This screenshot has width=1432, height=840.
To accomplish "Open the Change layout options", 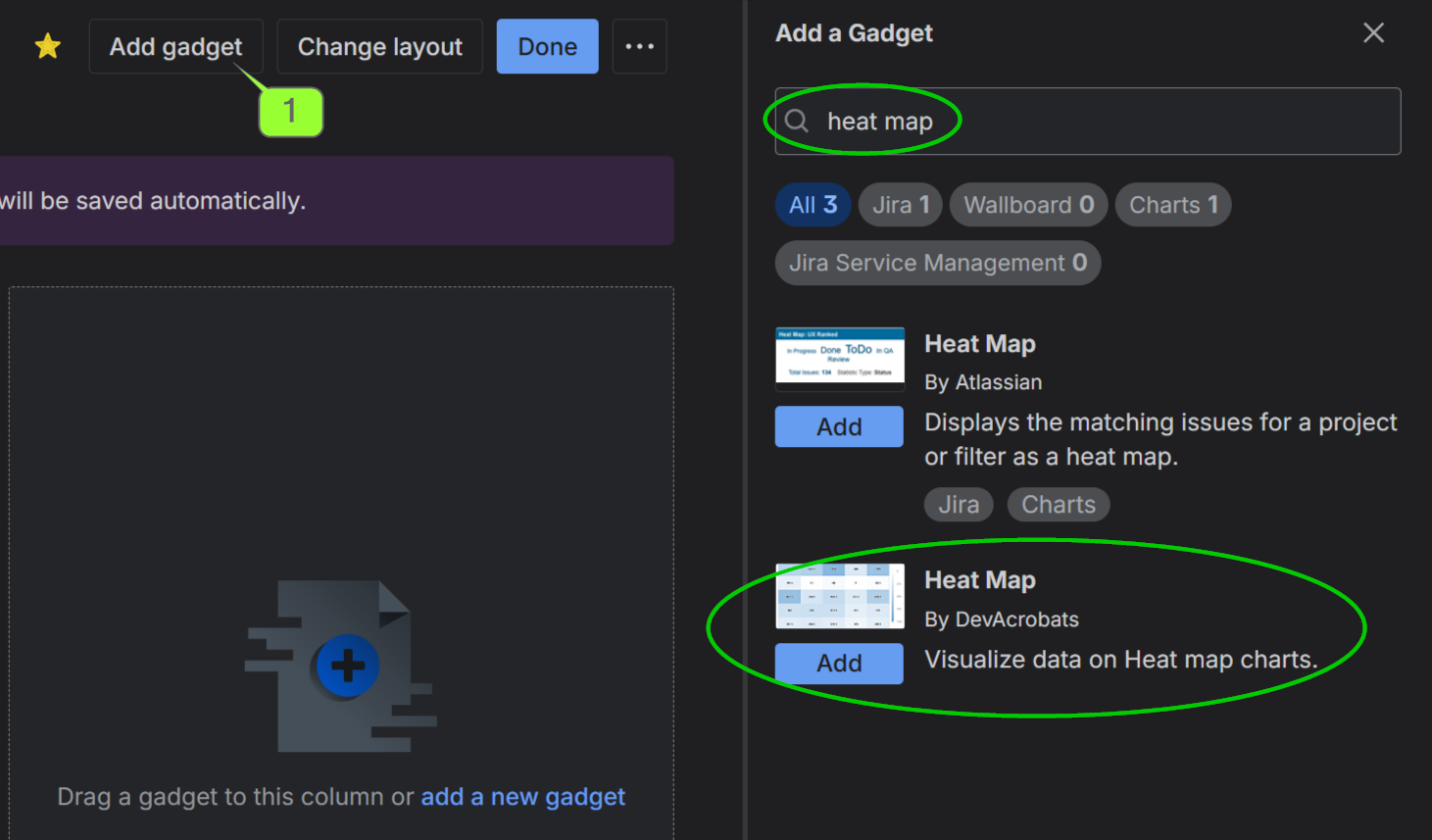I will [379, 46].
